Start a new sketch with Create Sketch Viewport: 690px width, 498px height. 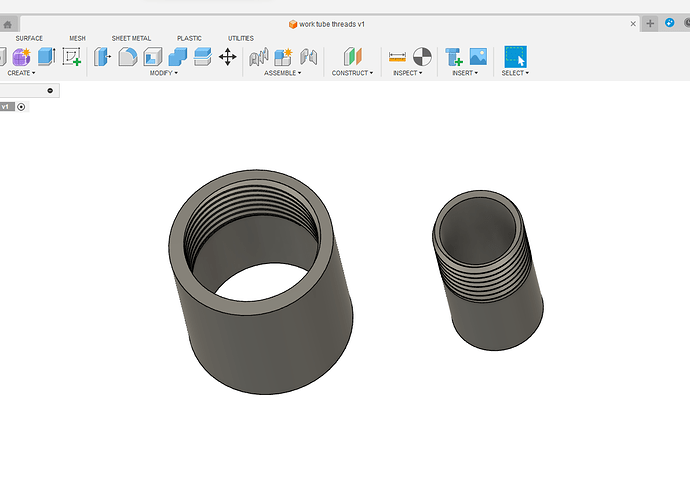(72, 57)
